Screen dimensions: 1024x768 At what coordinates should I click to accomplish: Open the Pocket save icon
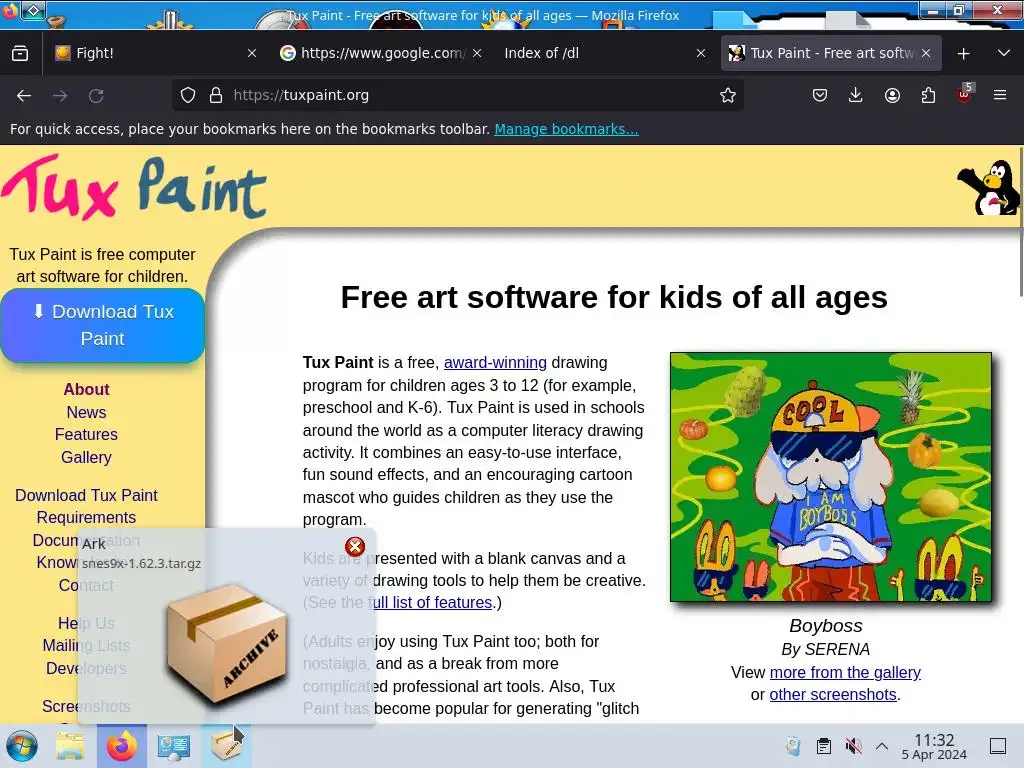820,95
